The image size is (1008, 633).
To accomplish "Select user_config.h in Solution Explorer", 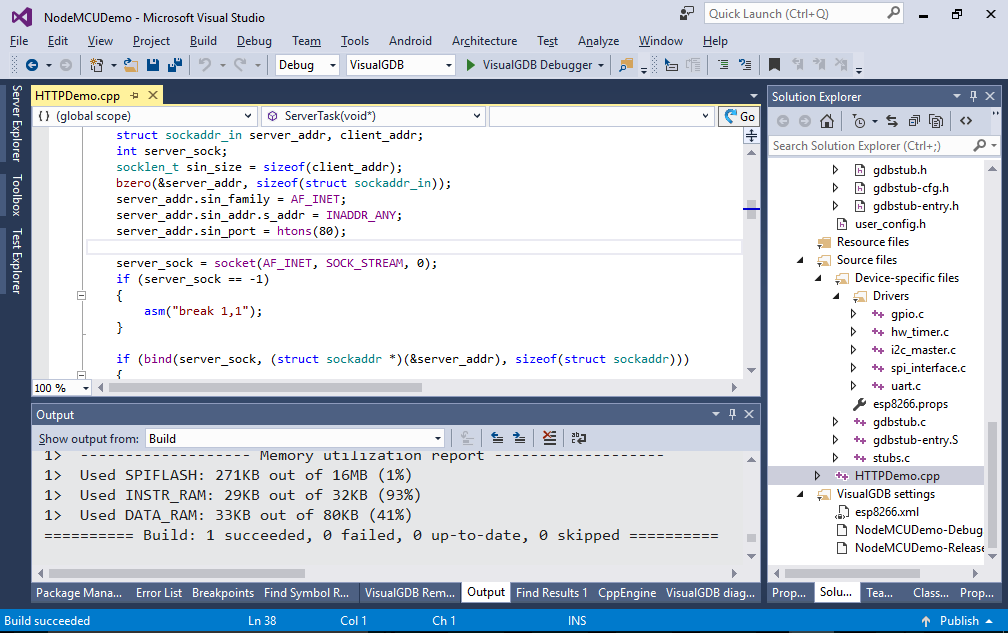I will pyautogui.click(x=890, y=224).
